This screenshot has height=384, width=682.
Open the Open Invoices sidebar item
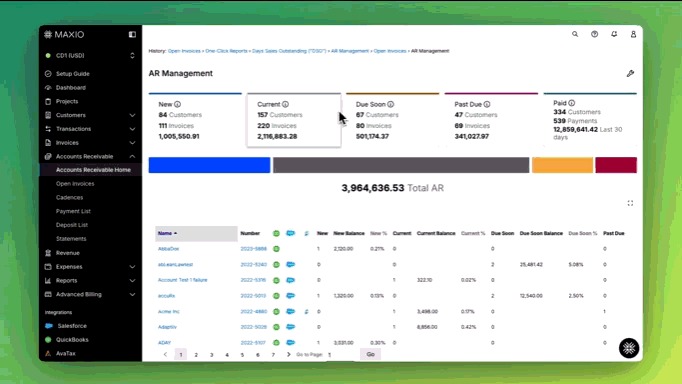tap(75, 184)
